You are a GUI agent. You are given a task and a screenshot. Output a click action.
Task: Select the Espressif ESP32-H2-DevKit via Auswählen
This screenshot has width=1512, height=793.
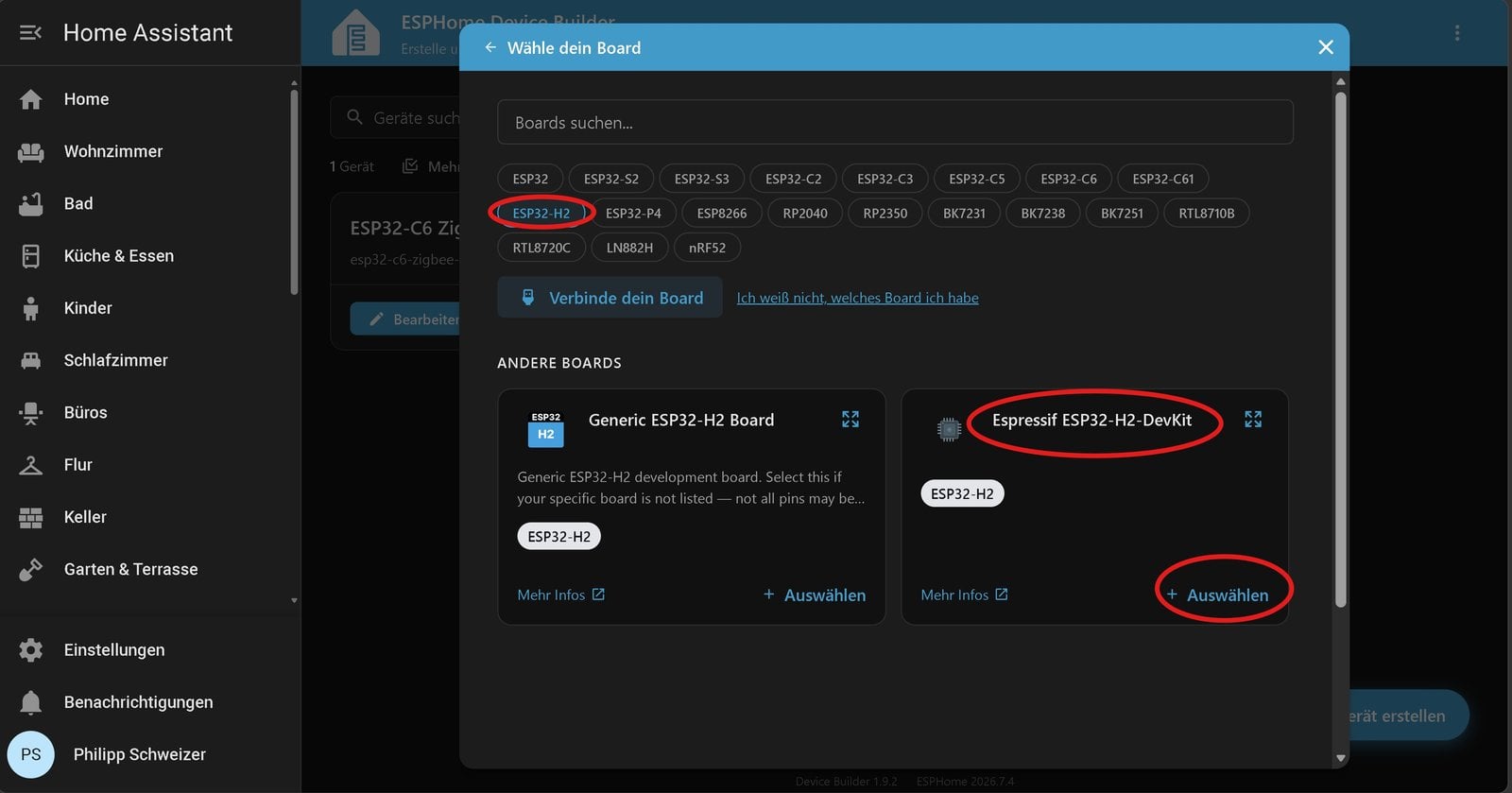pyautogui.click(x=1217, y=595)
